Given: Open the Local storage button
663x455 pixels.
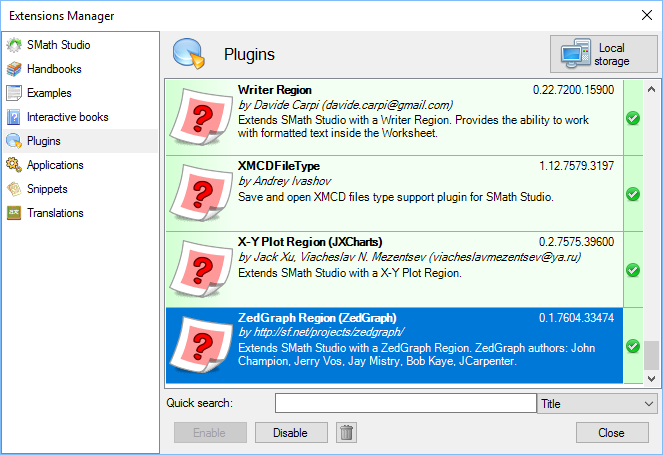Looking at the screenshot, I should pos(598,55).
